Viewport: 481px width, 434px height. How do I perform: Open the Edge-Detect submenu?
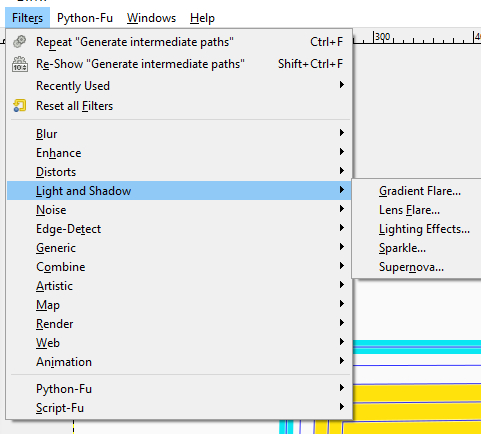point(179,229)
